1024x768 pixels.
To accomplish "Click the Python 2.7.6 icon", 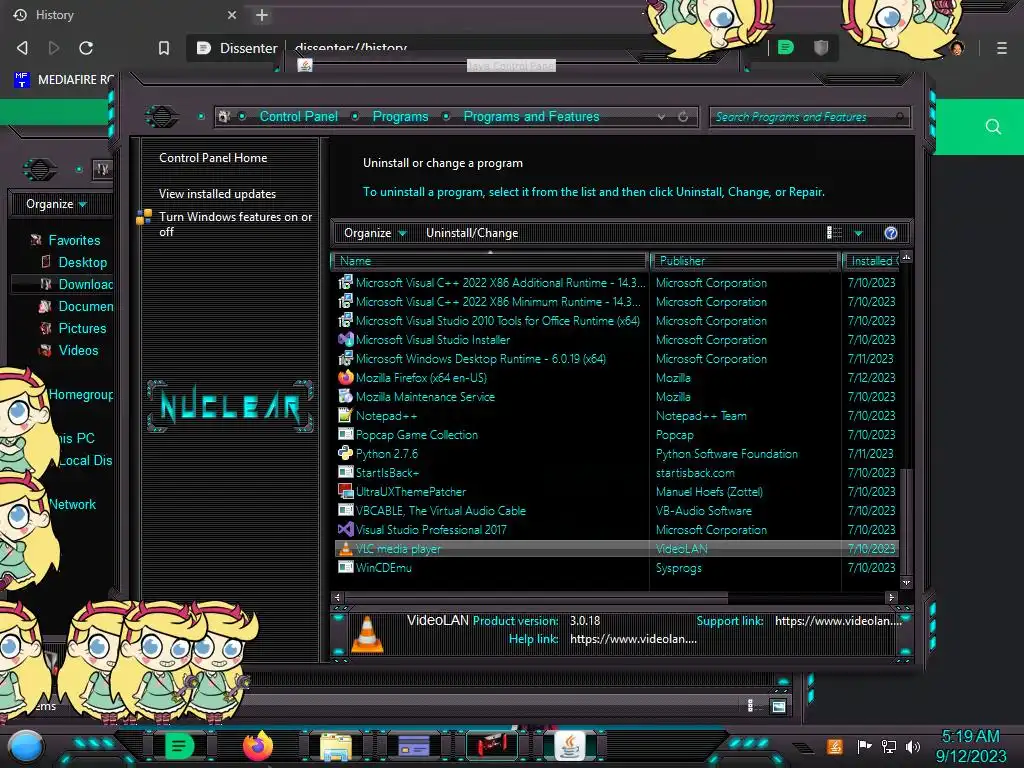I will click(x=345, y=453).
